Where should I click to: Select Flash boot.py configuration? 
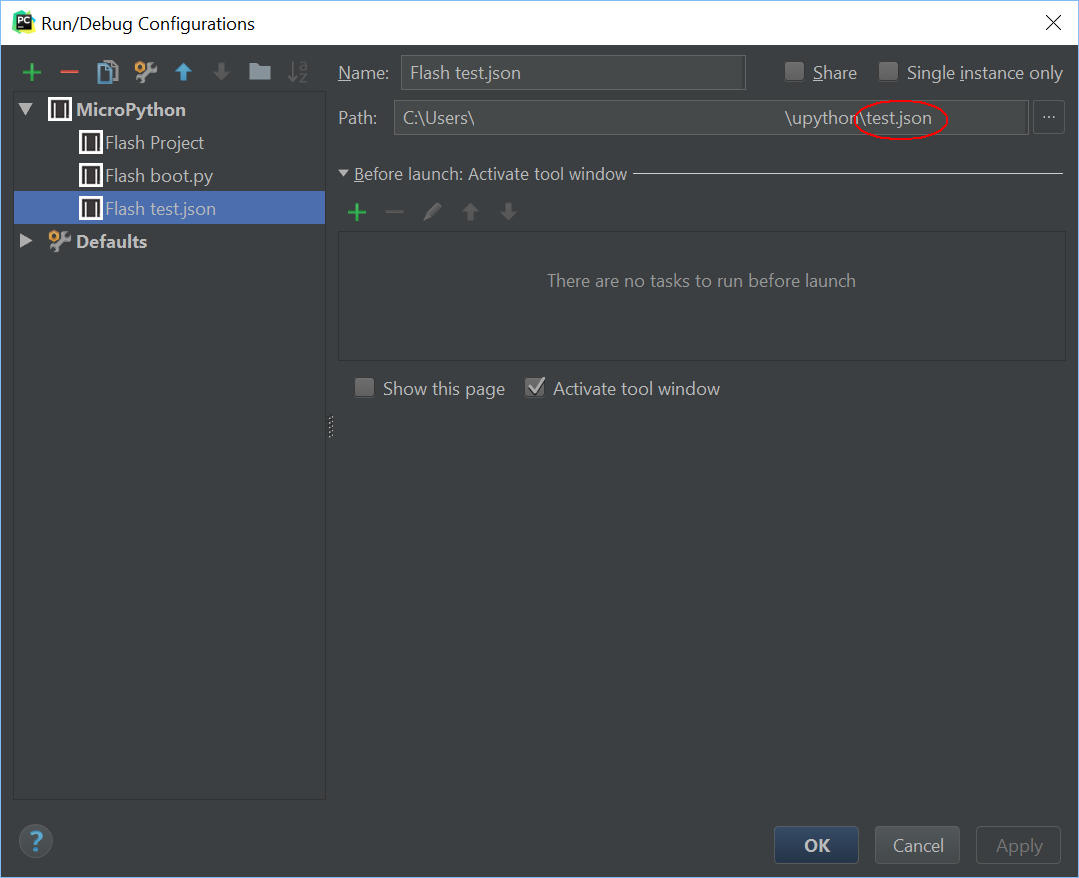(159, 175)
